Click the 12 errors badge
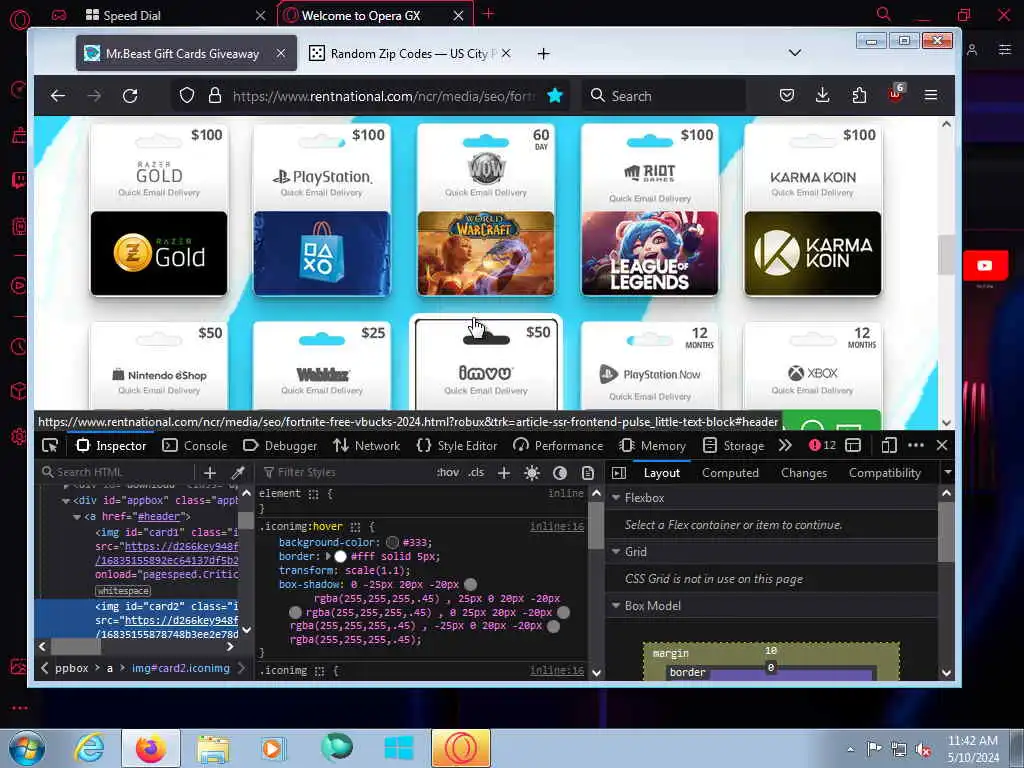This screenshot has width=1024, height=768. (822, 445)
